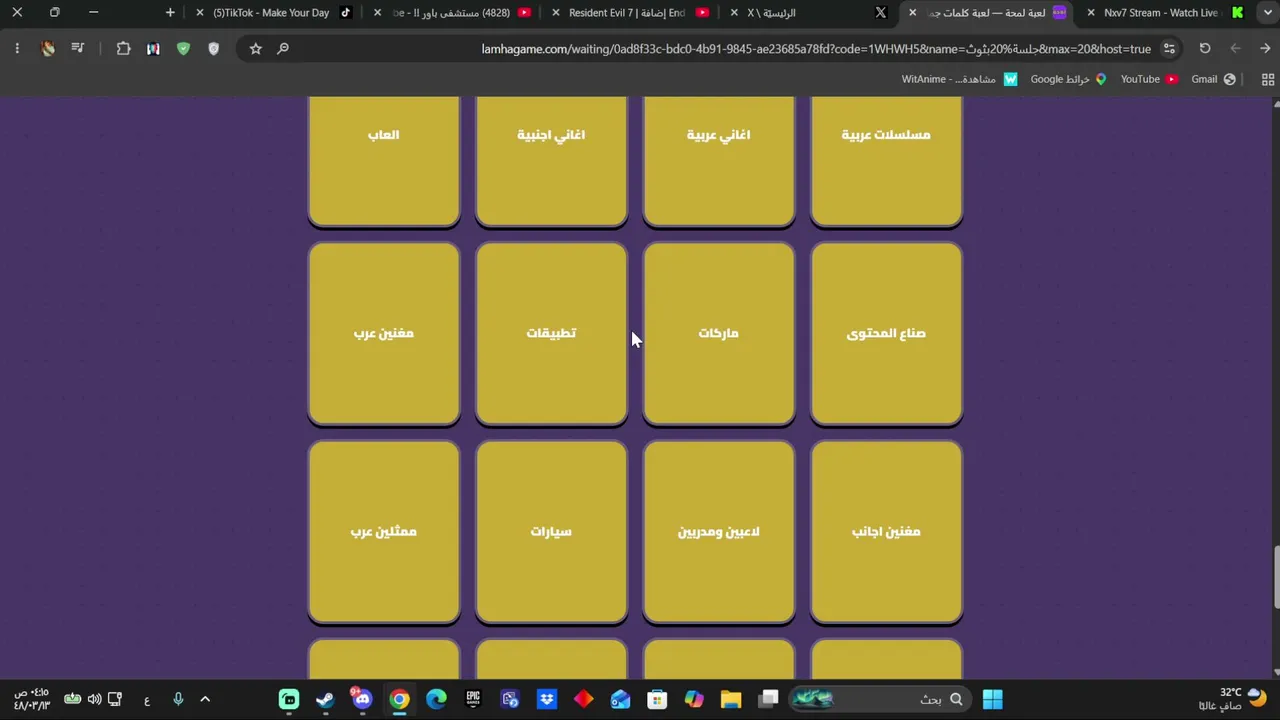This screenshot has width=1280, height=720.
Task: Open Discord from the taskbar
Action: (362, 699)
